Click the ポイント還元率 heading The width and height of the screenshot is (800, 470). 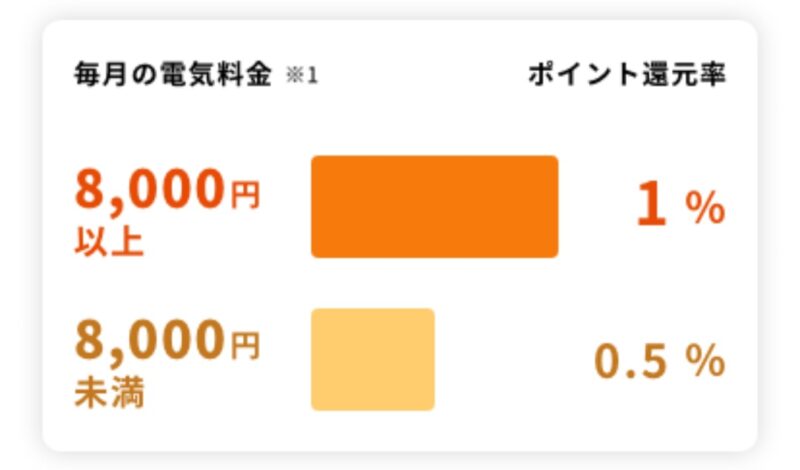(x=627, y=75)
